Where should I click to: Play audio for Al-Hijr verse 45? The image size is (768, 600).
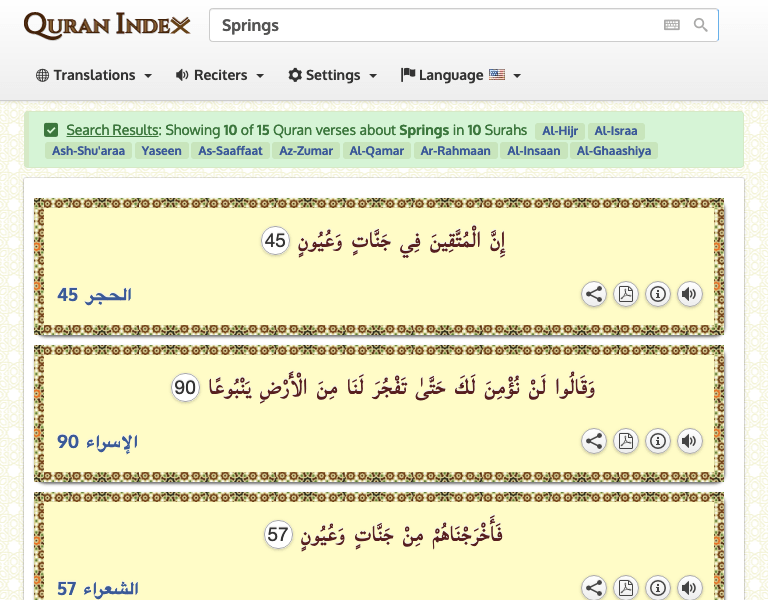point(689,294)
